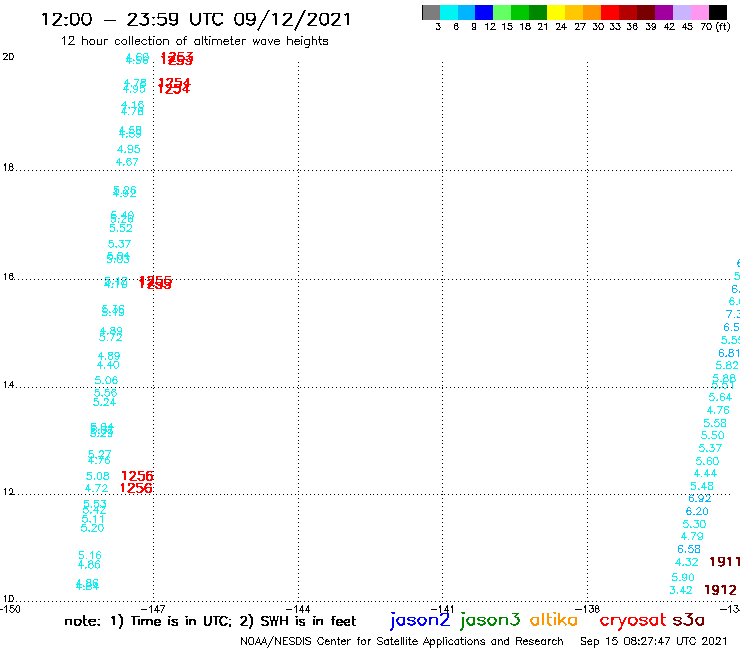740x650 pixels.
Task: Click the dark red "s3a" legend label
Action: pyautogui.click(x=688, y=620)
